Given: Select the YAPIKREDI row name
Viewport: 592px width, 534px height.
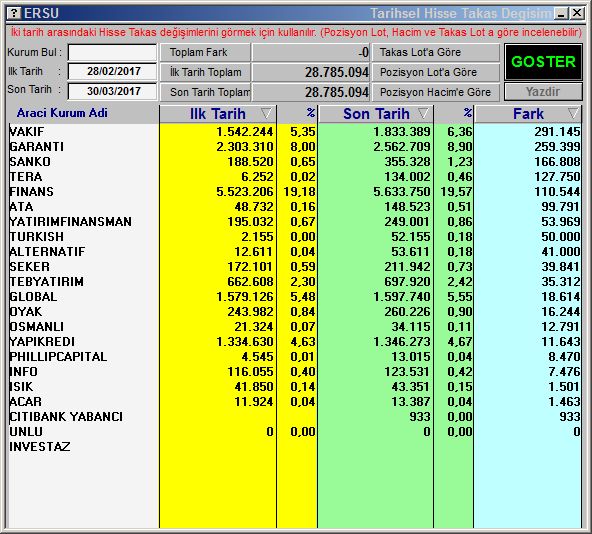Looking at the screenshot, I should point(42,342).
